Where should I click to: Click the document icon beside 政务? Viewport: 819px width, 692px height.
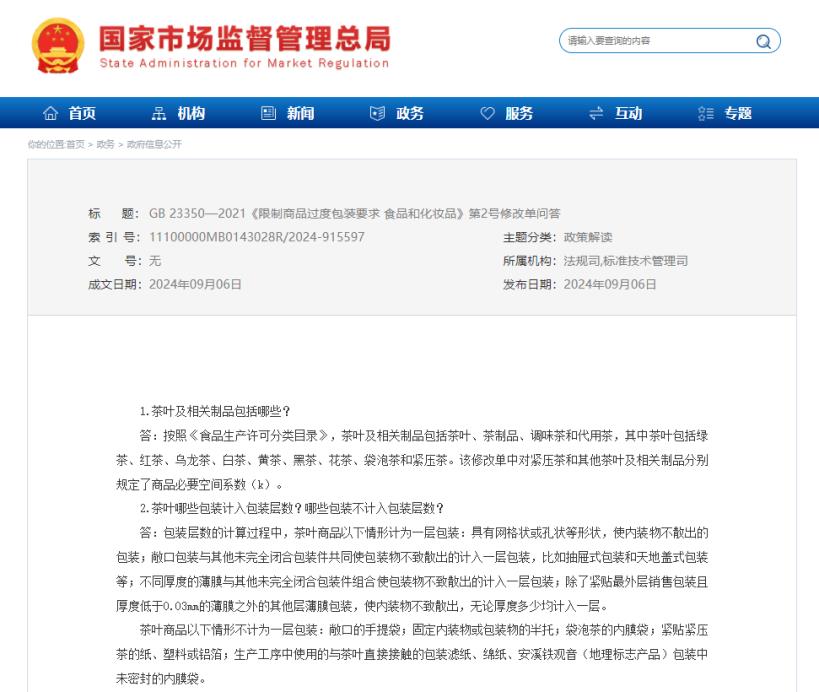pos(377,114)
